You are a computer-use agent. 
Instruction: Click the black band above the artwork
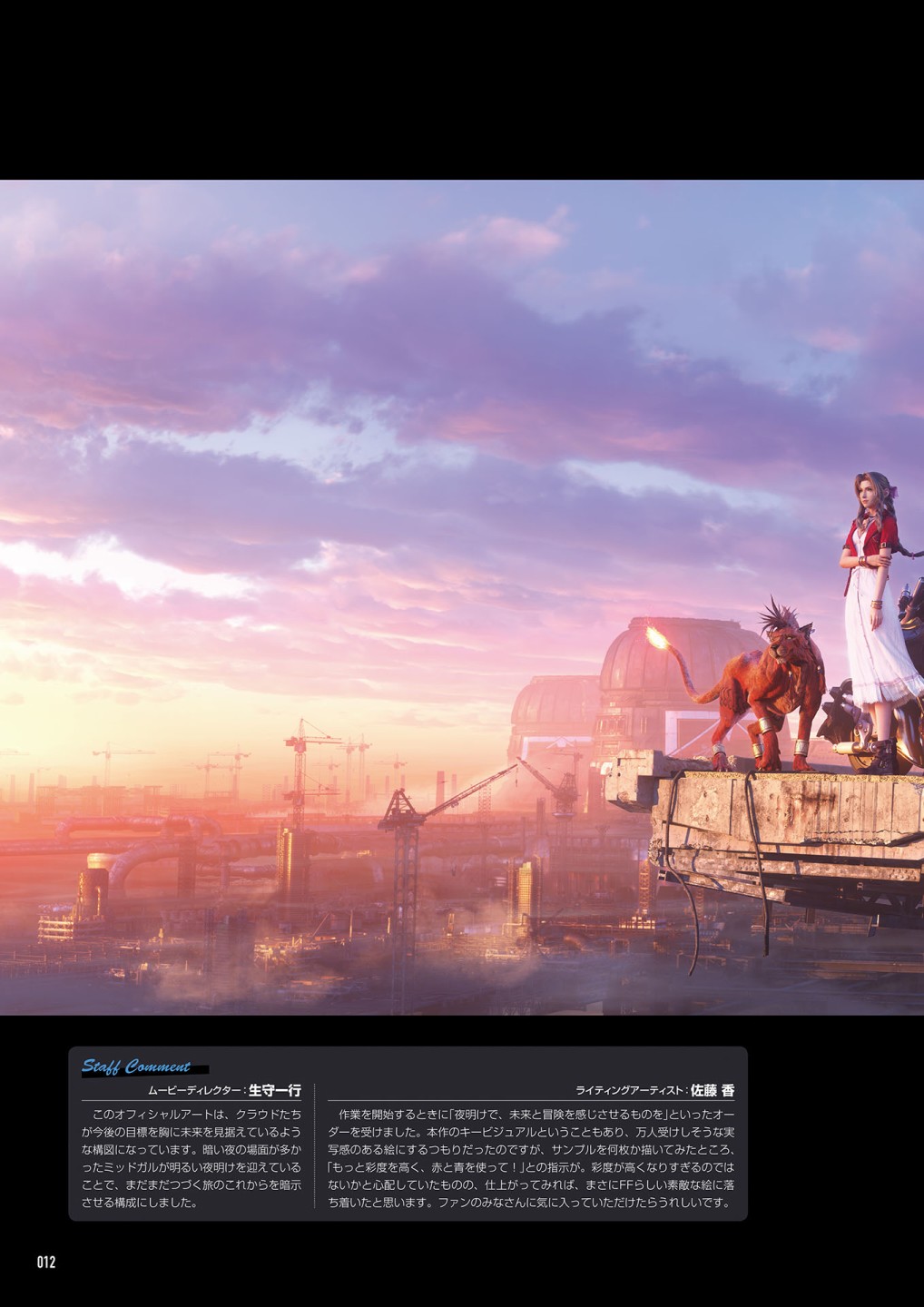pyautogui.click(x=462, y=89)
